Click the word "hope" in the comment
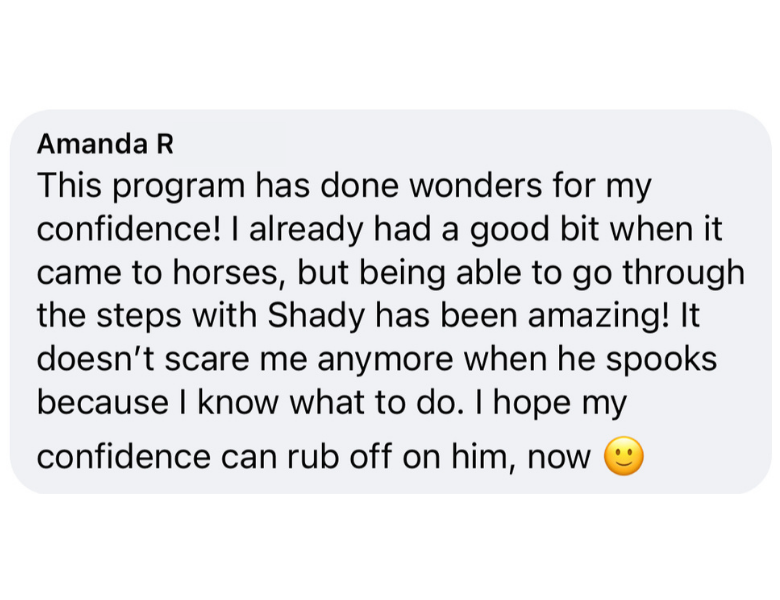 coord(532,403)
